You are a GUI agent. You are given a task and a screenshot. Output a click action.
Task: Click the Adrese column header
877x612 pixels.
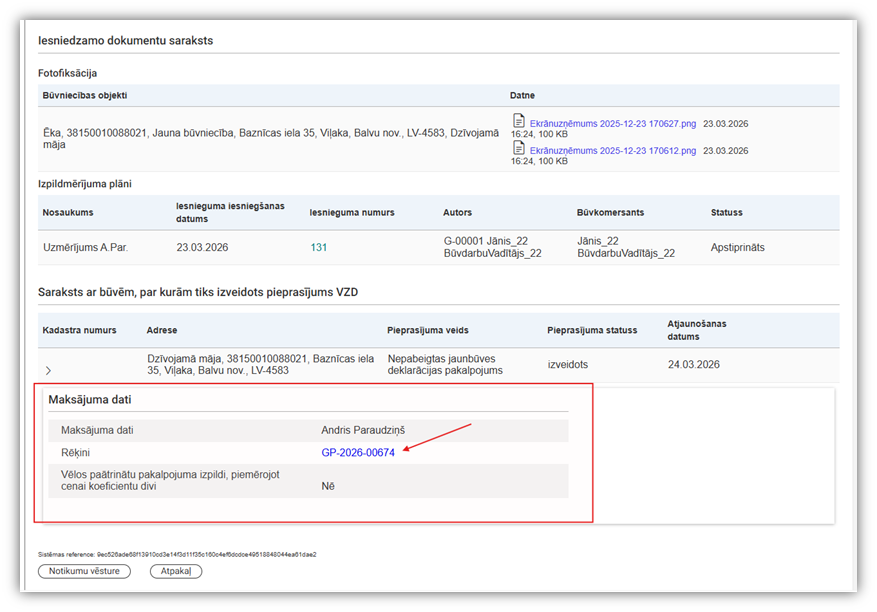point(162,330)
